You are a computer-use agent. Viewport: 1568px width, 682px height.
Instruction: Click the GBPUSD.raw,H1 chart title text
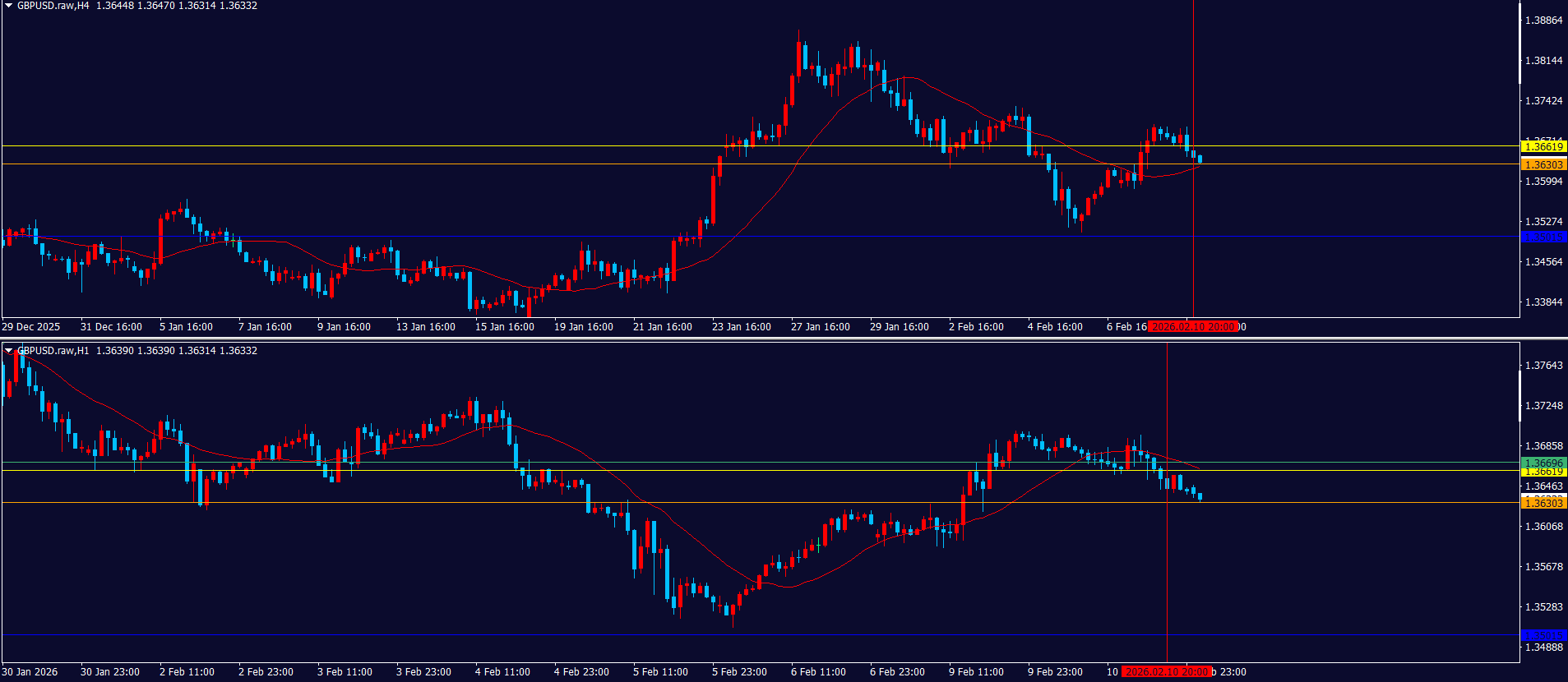(x=53, y=351)
